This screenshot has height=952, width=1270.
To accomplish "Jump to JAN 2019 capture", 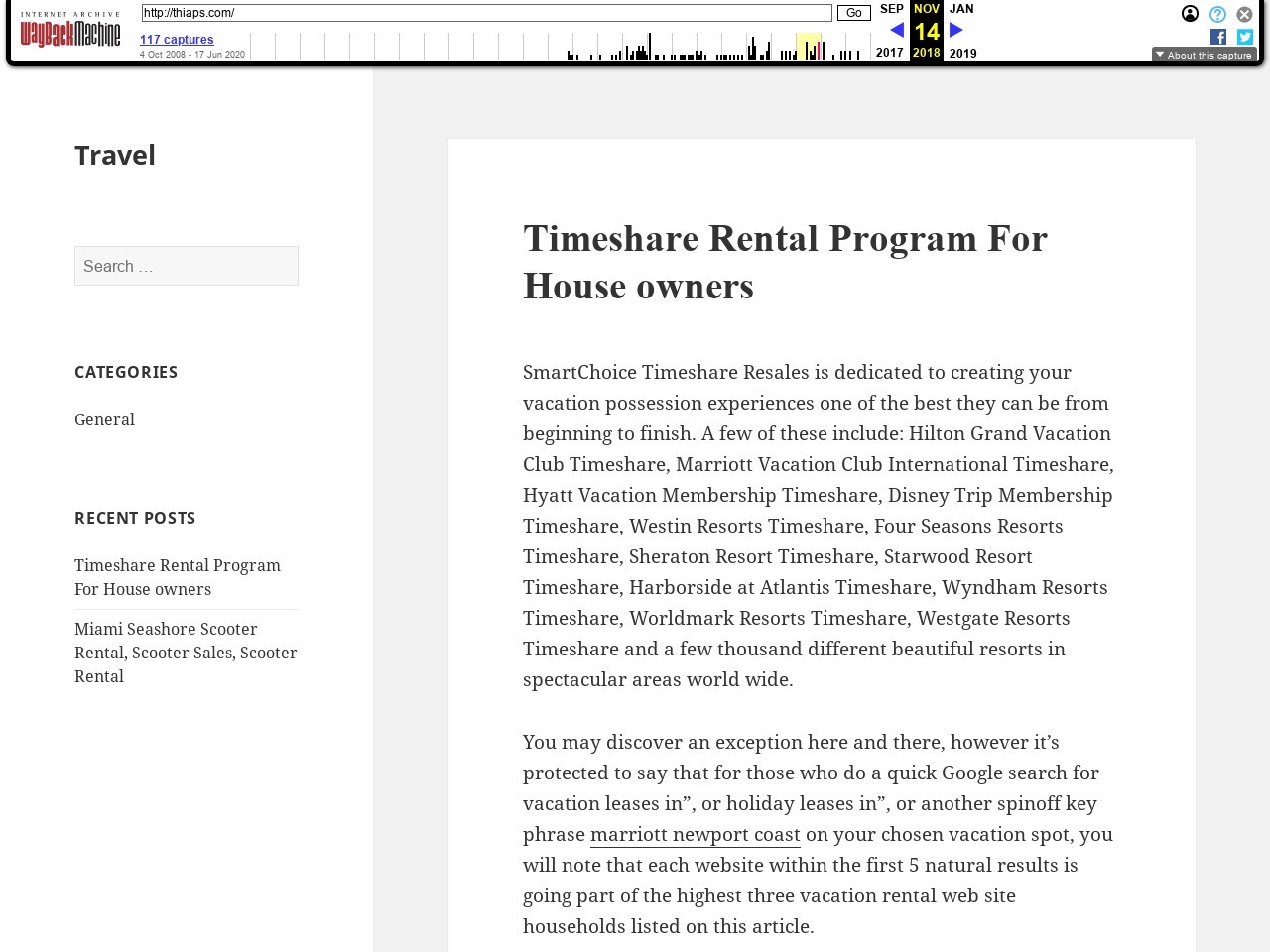I will click(x=961, y=9).
